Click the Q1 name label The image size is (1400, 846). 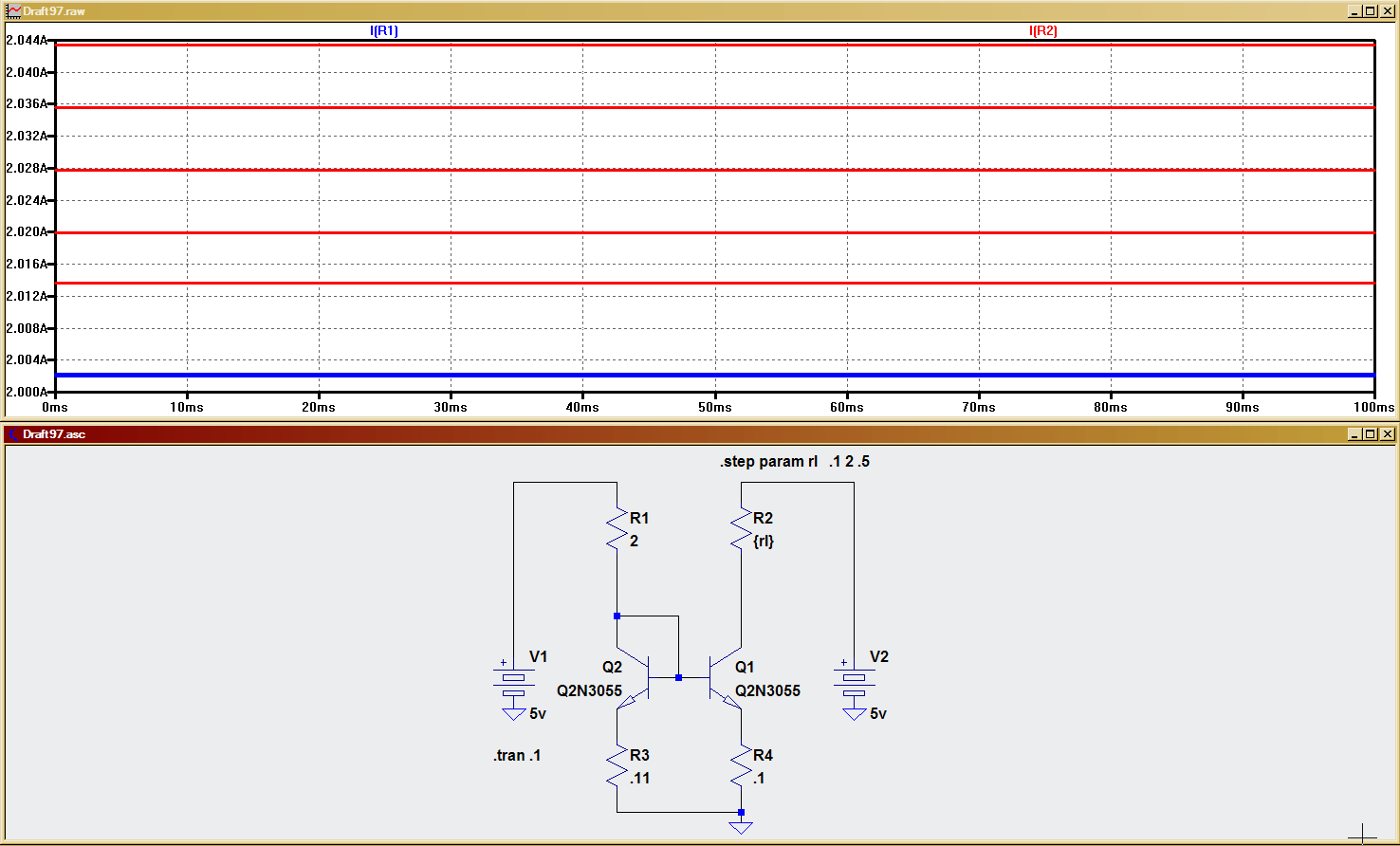point(745,668)
